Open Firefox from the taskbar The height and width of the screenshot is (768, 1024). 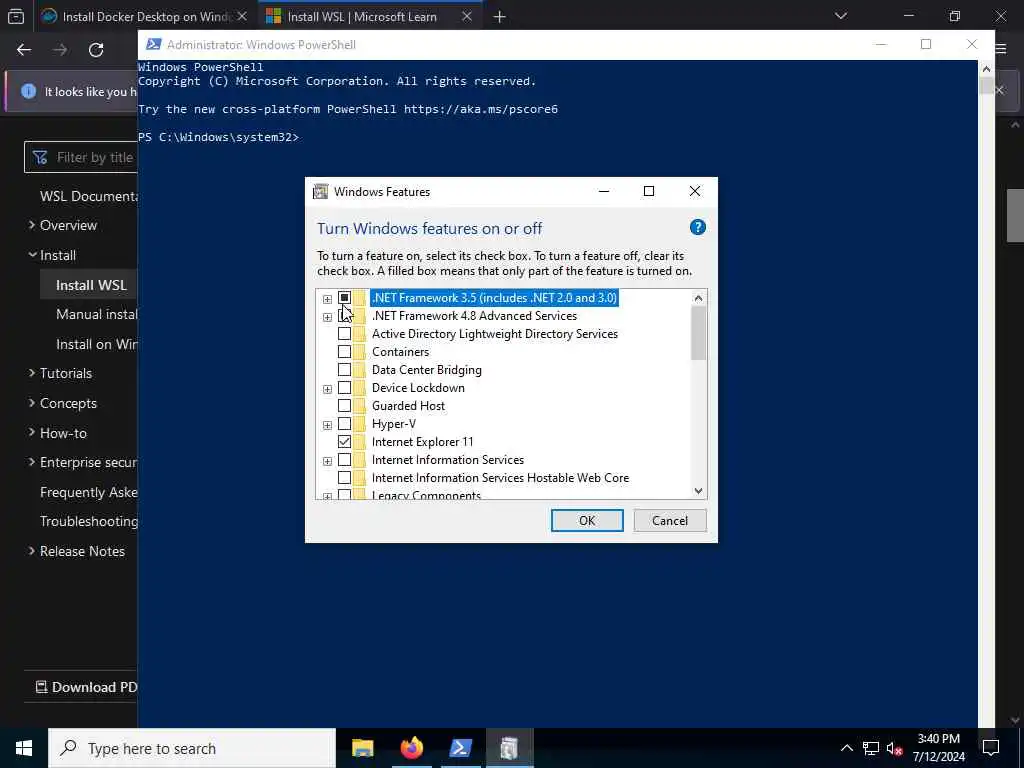(411, 748)
